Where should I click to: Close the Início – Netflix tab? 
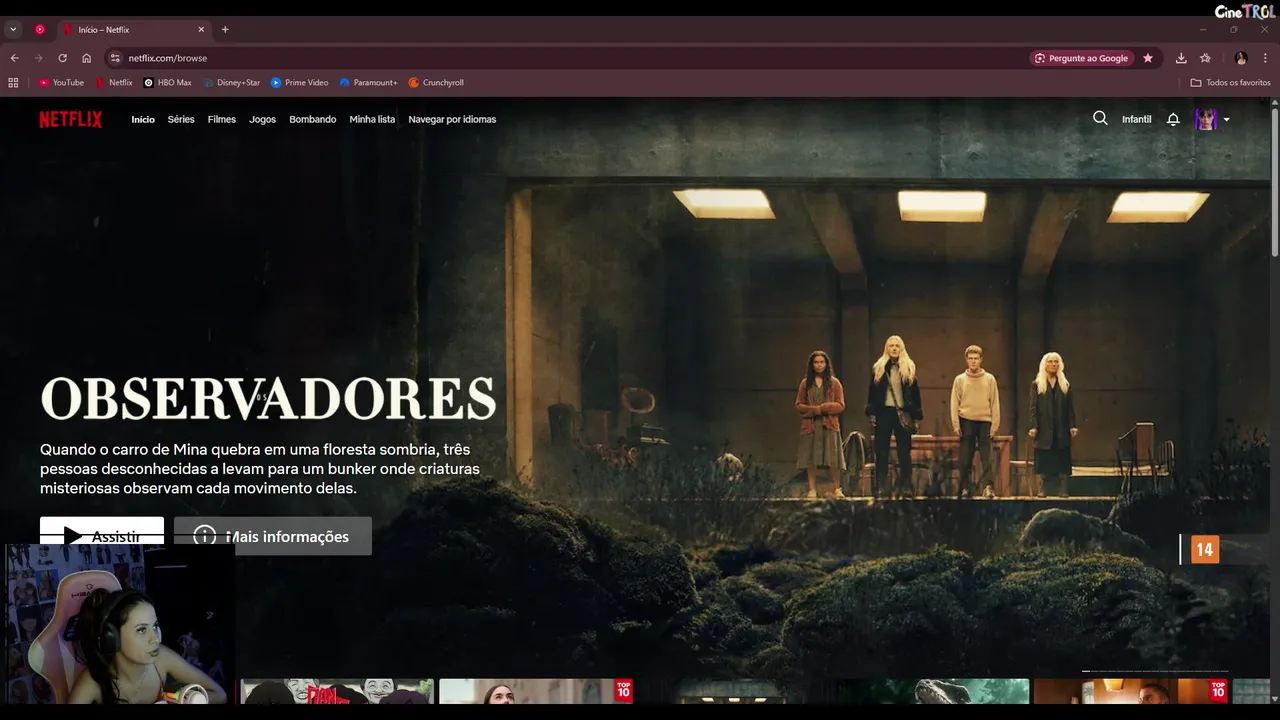[x=201, y=30]
